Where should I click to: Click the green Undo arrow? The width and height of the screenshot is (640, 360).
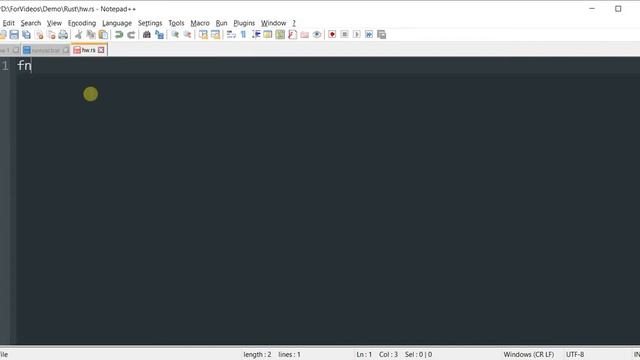click(119, 35)
